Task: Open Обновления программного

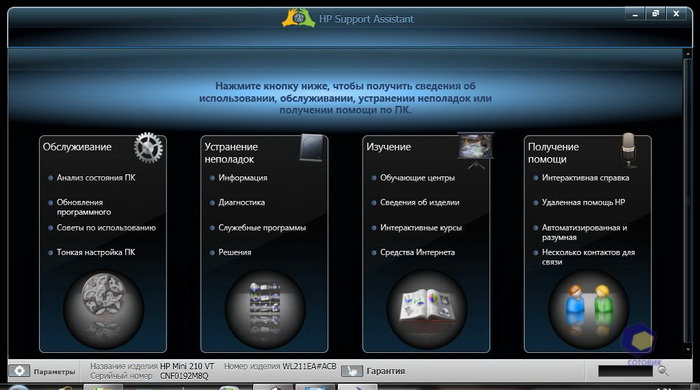Action: point(84,207)
